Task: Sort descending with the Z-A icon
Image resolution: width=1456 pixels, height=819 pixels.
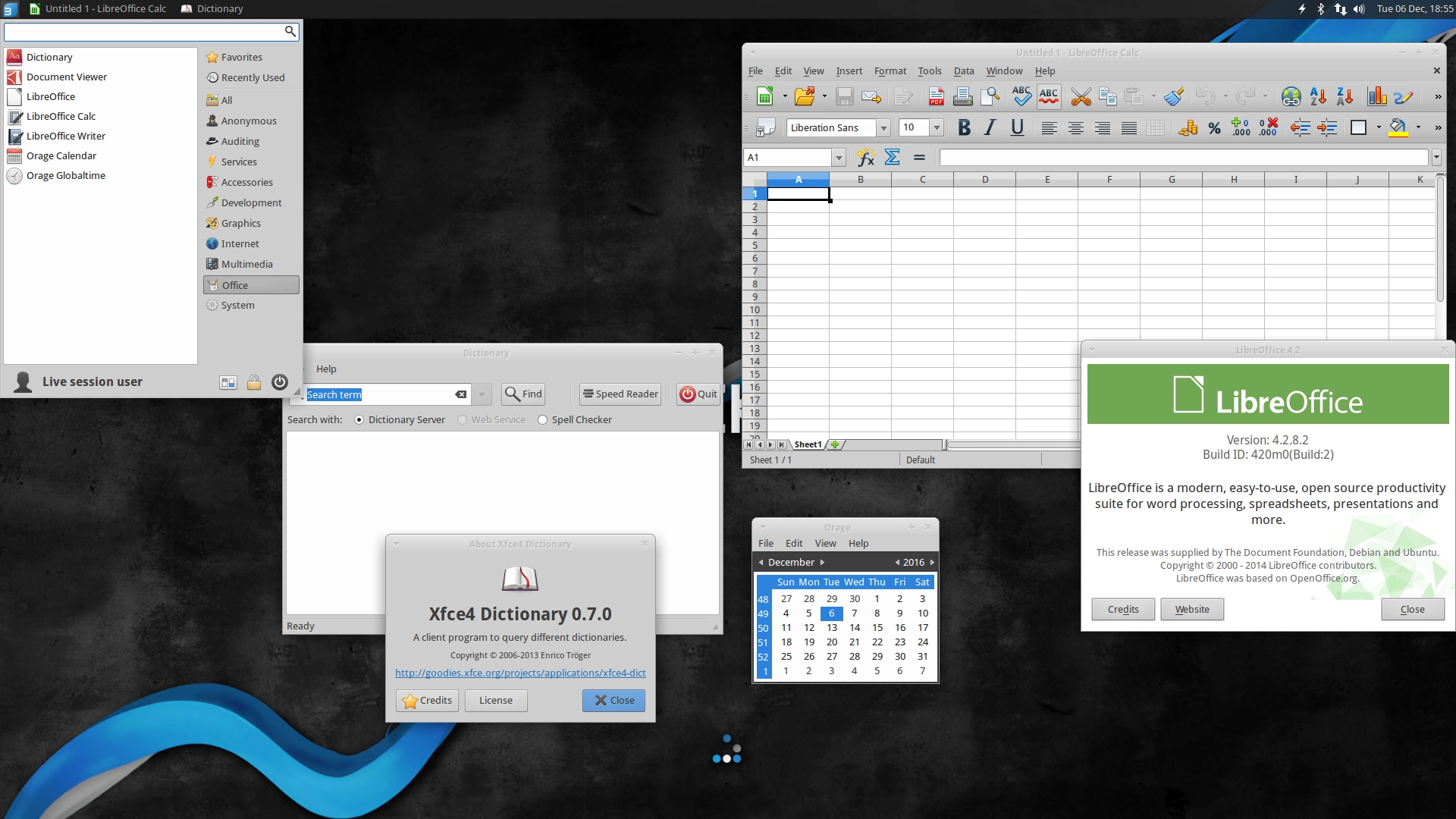Action: click(x=1345, y=96)
